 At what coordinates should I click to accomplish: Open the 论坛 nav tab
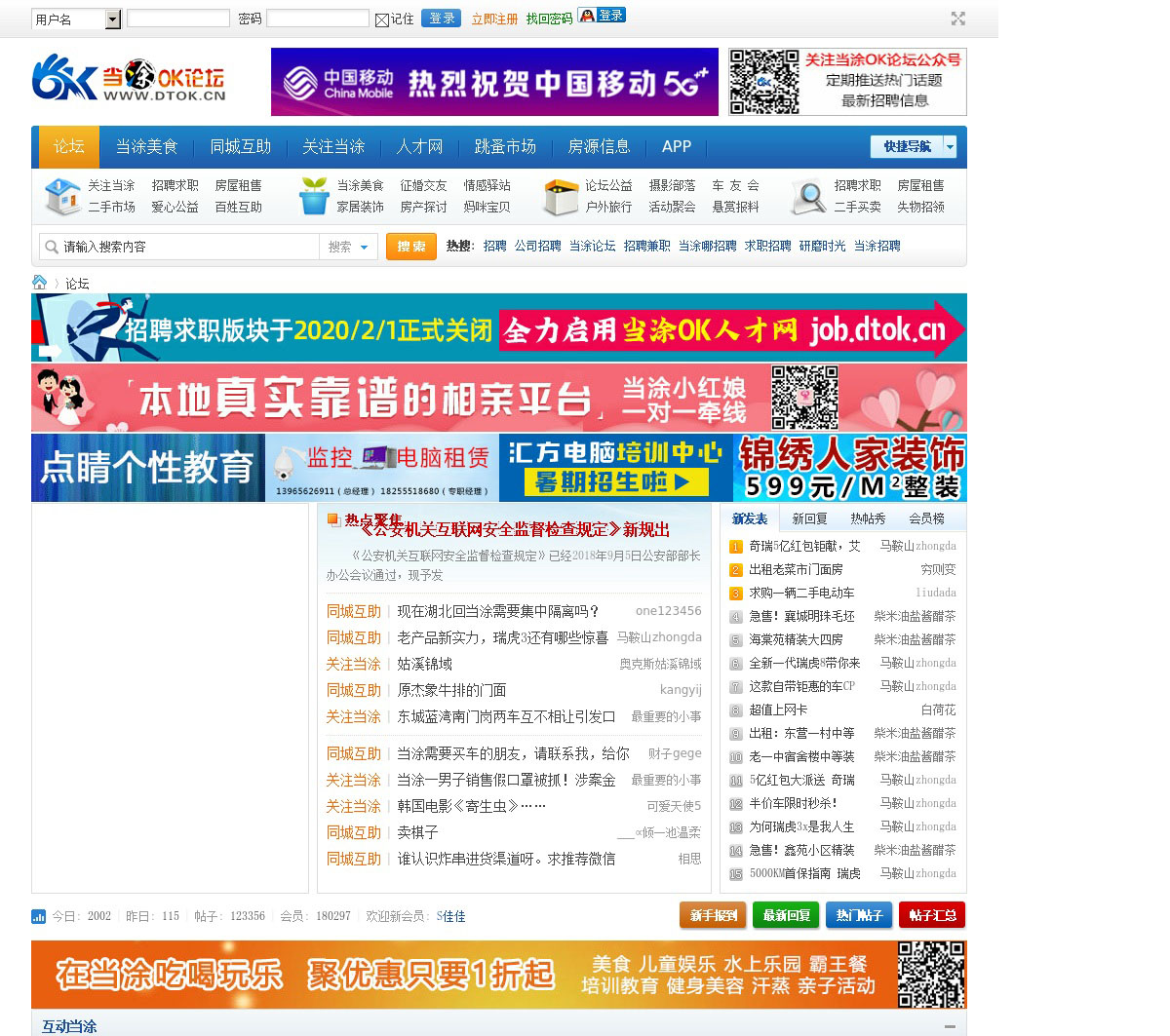tap(68, 146)
